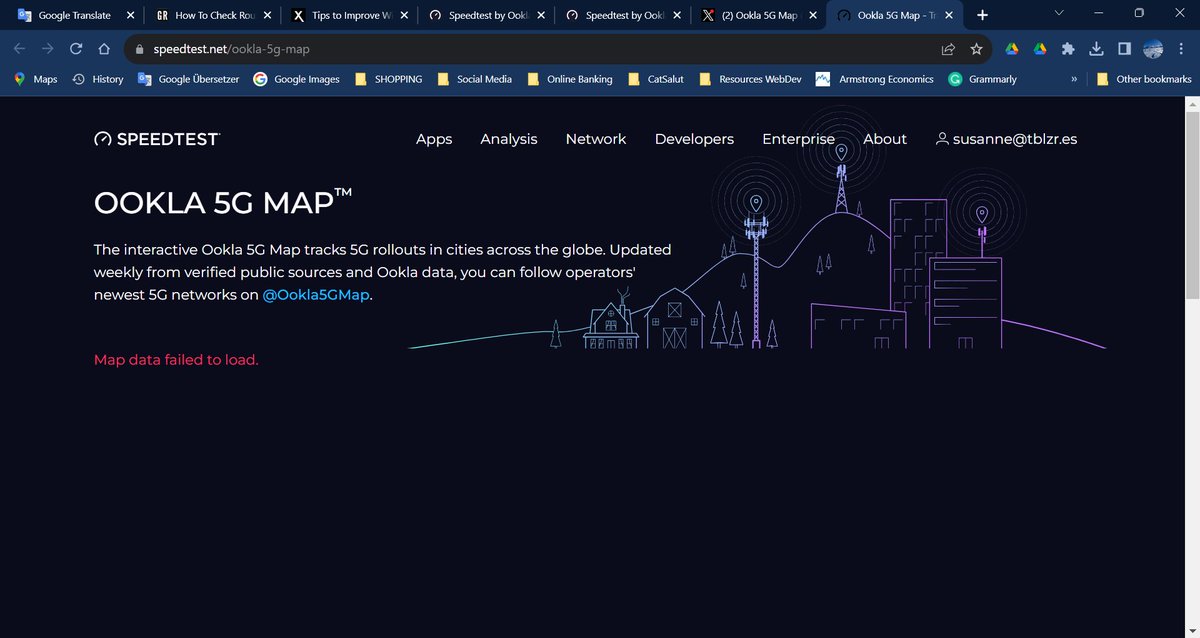
Task: Click the OOKLA 5G MAP heading
Action: [x=223, y=202]
